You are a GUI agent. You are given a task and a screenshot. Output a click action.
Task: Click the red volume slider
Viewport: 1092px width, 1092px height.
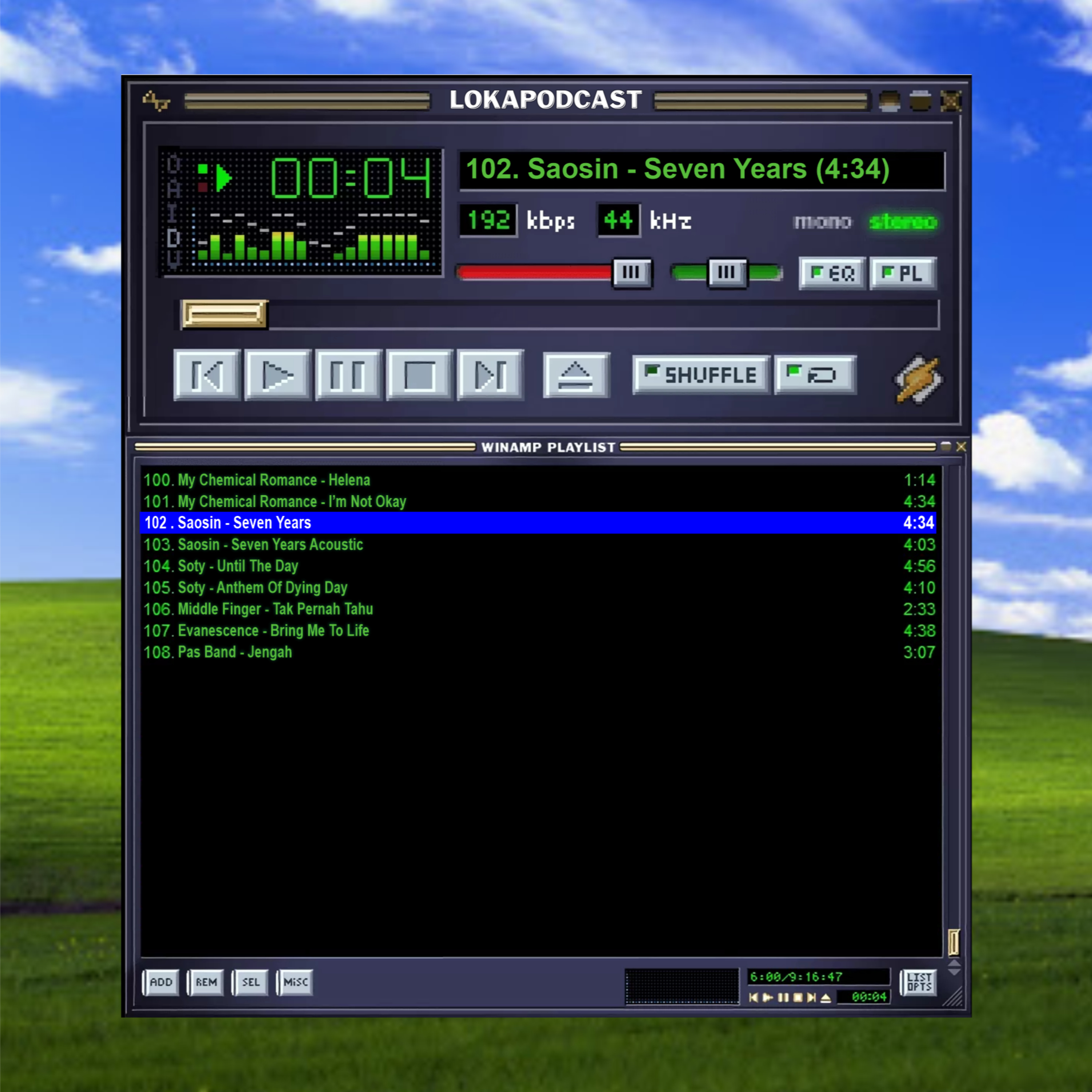click(554, 274)
